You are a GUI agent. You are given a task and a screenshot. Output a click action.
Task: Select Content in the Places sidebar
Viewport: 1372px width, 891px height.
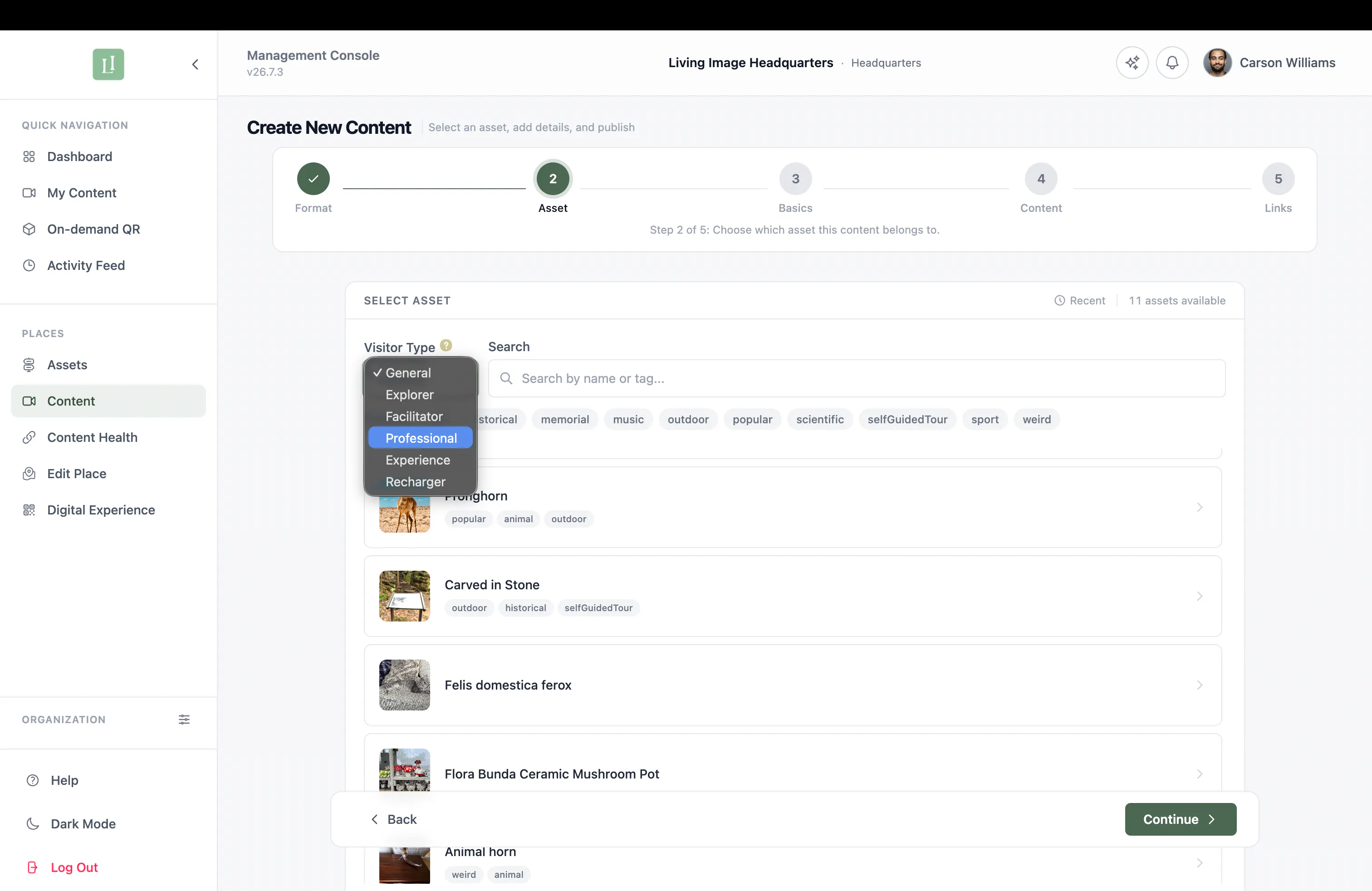pyautogui.click(x=108, y=401)
